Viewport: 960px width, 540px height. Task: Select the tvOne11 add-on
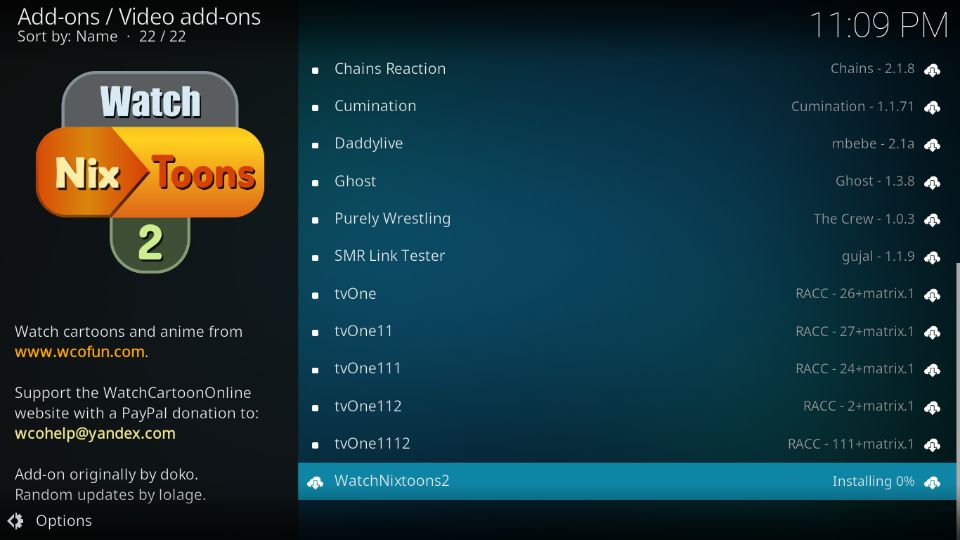627,331
